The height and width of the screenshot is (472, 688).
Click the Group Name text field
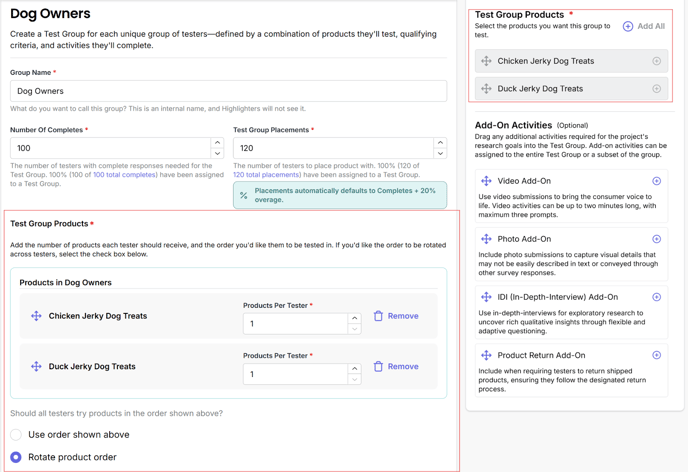[228, 91]
